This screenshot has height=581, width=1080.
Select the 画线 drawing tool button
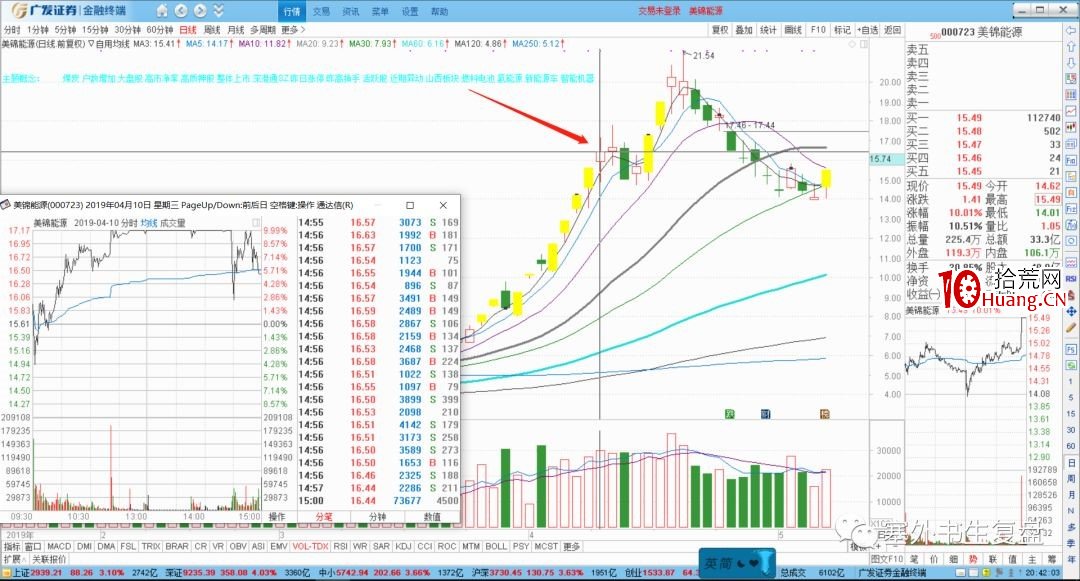click(793, 30)
